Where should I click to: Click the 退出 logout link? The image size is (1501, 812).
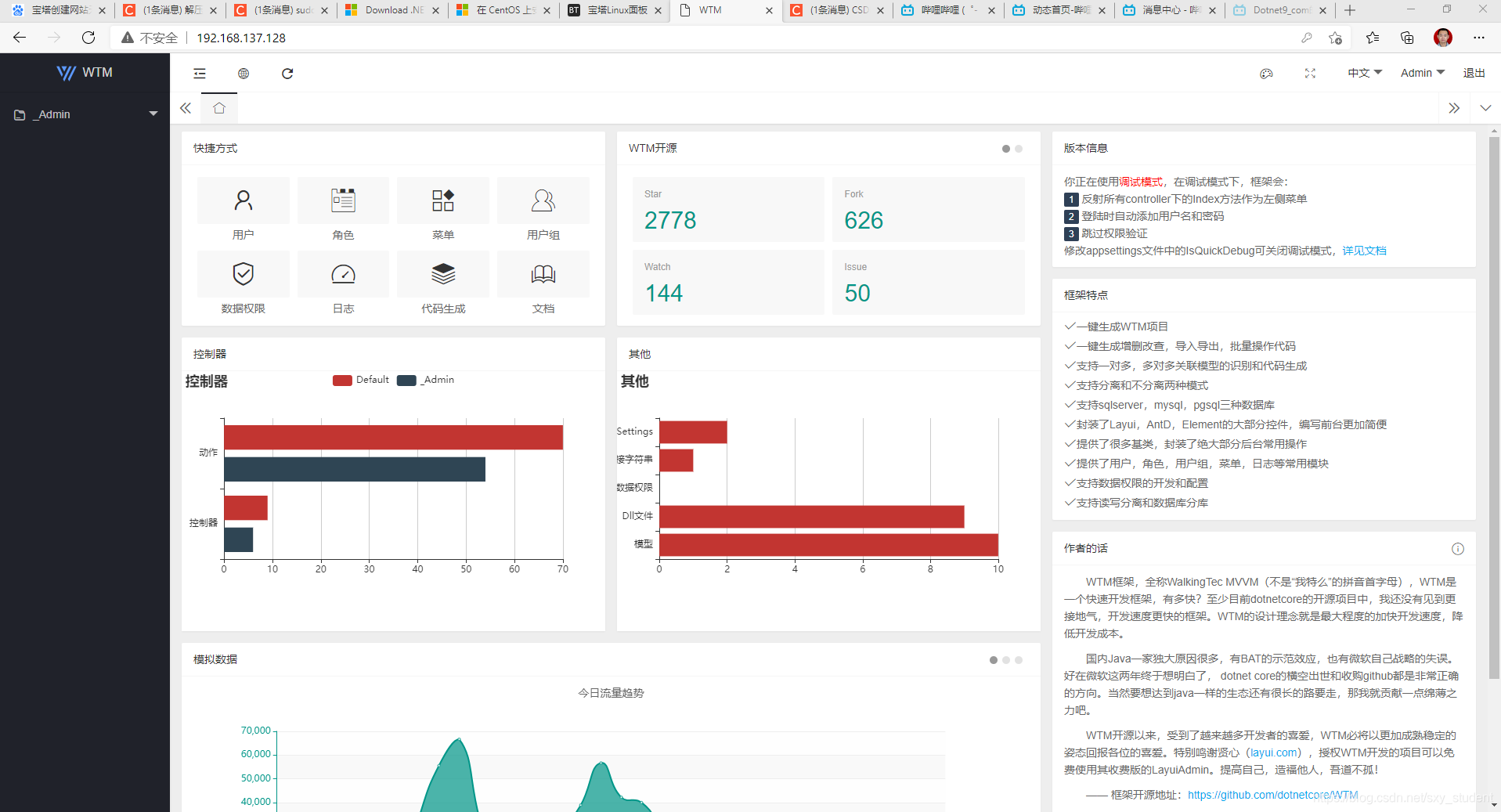click(x=1474, y=73)
